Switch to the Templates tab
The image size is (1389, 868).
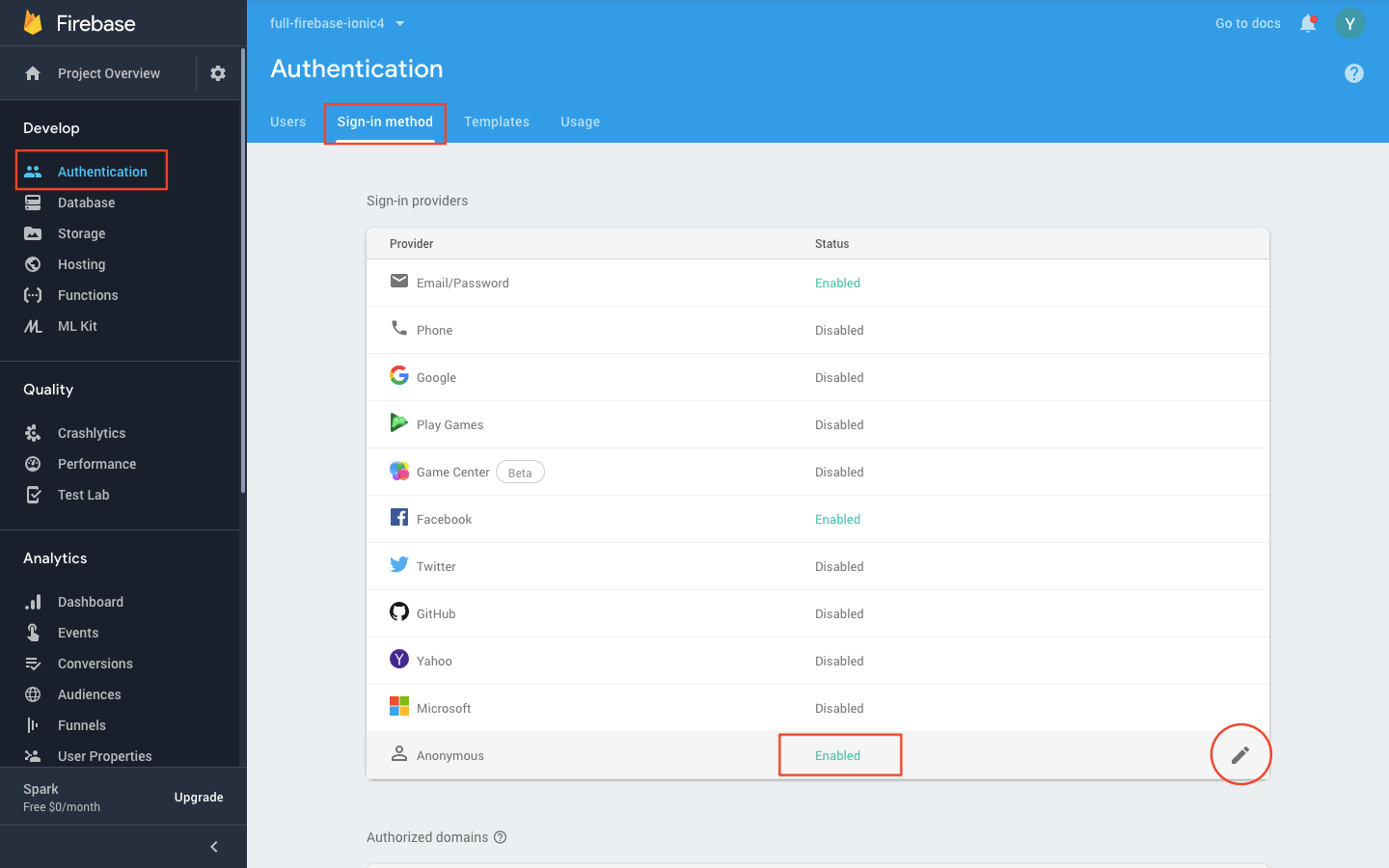(497, 122)
